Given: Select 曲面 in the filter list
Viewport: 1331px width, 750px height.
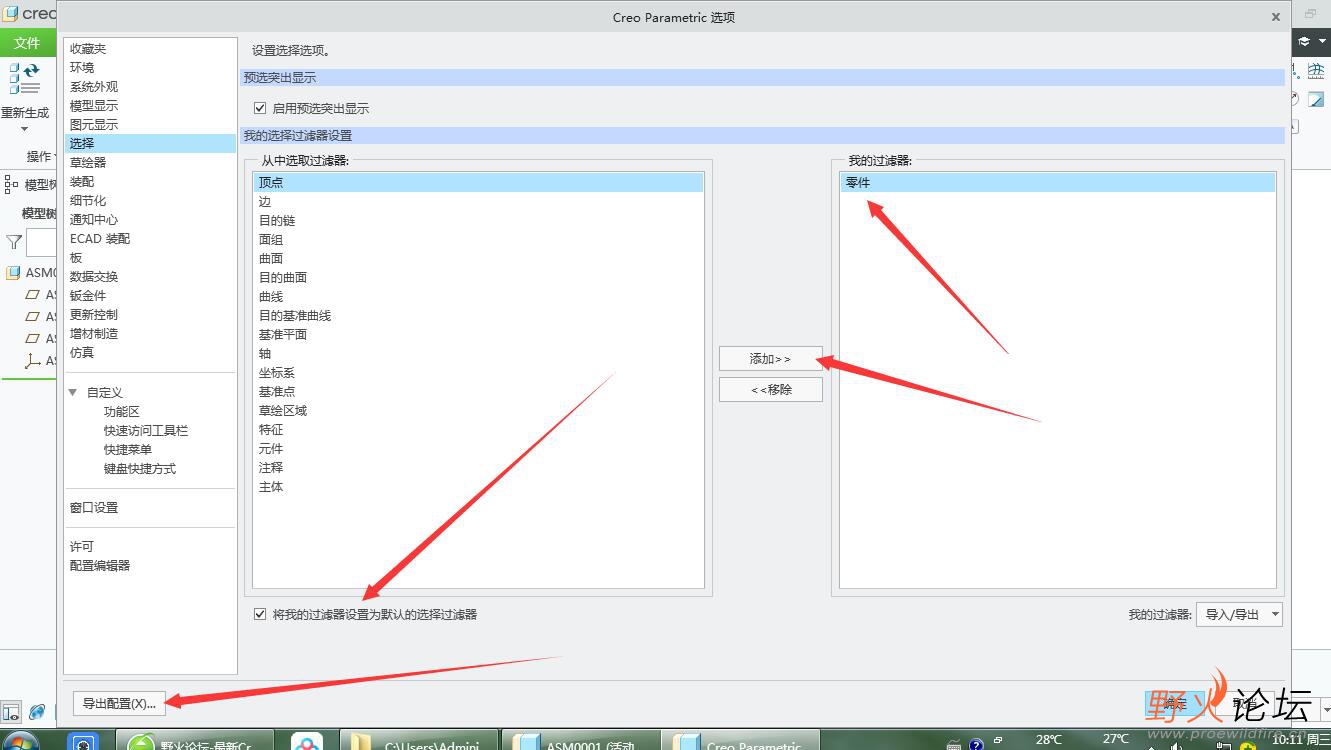Looking at the screenshot, I should [x=478, y=258].
